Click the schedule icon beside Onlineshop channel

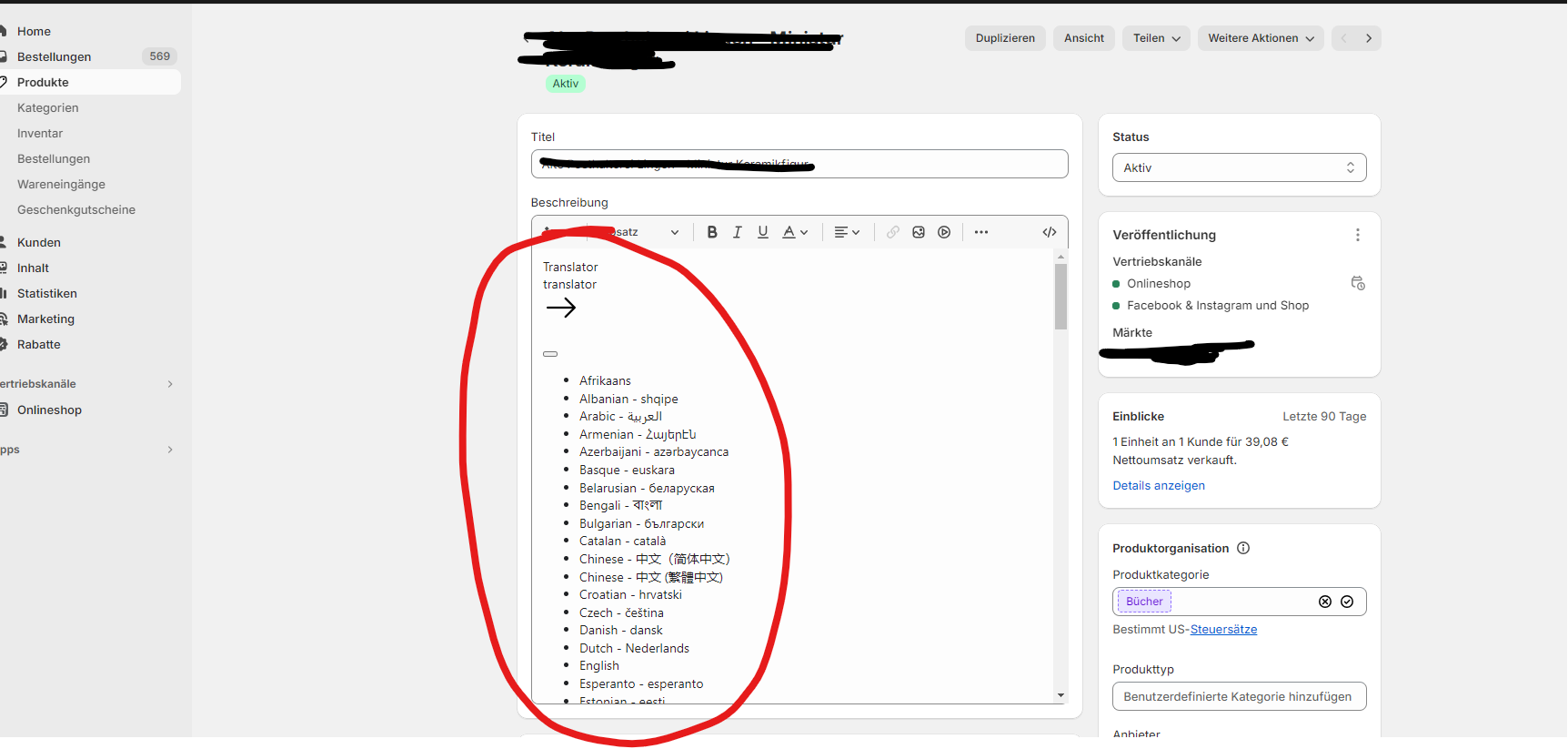[1358, 283]
